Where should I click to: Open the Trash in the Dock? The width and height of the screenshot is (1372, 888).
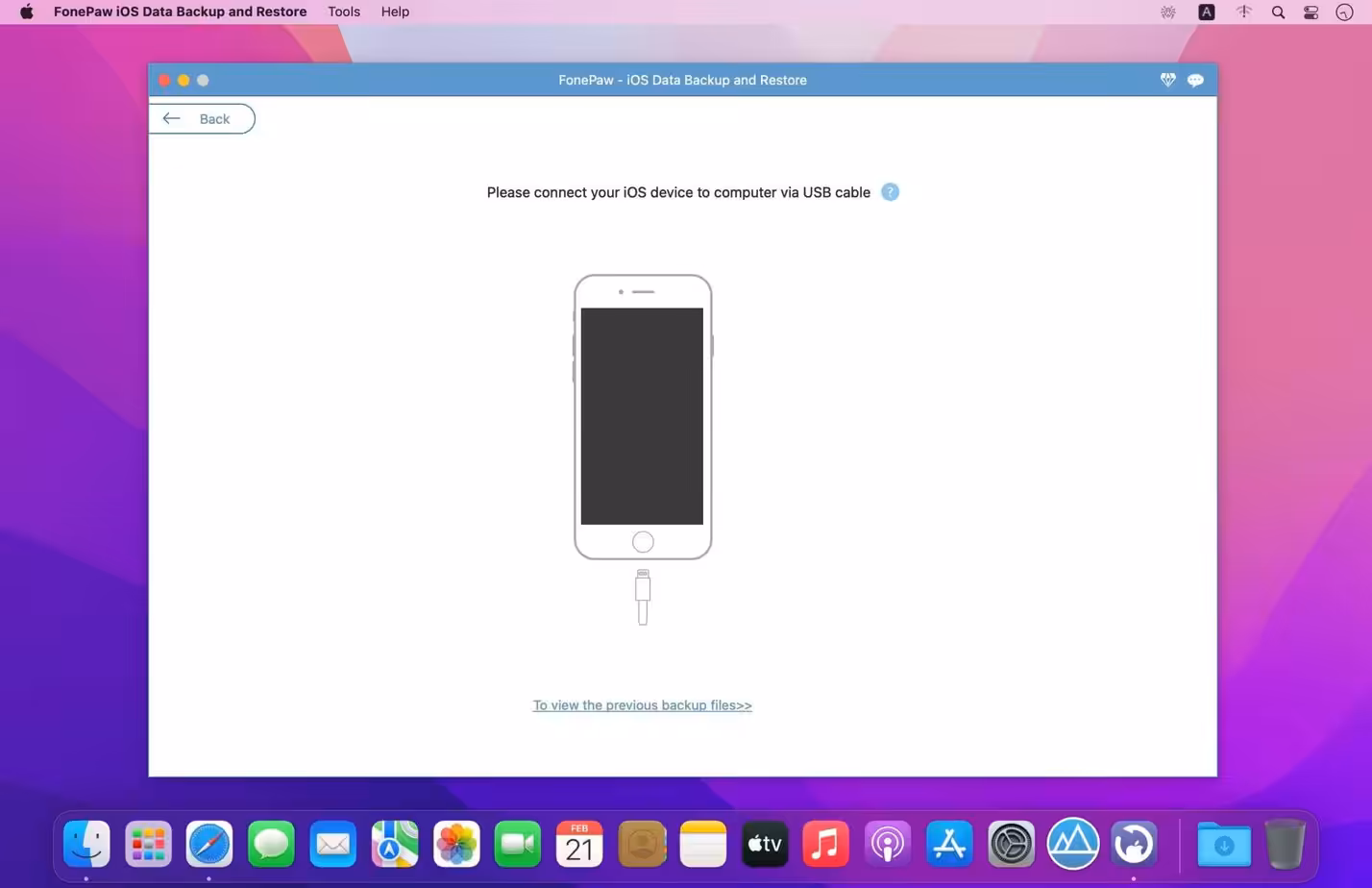click(1285, 844)
